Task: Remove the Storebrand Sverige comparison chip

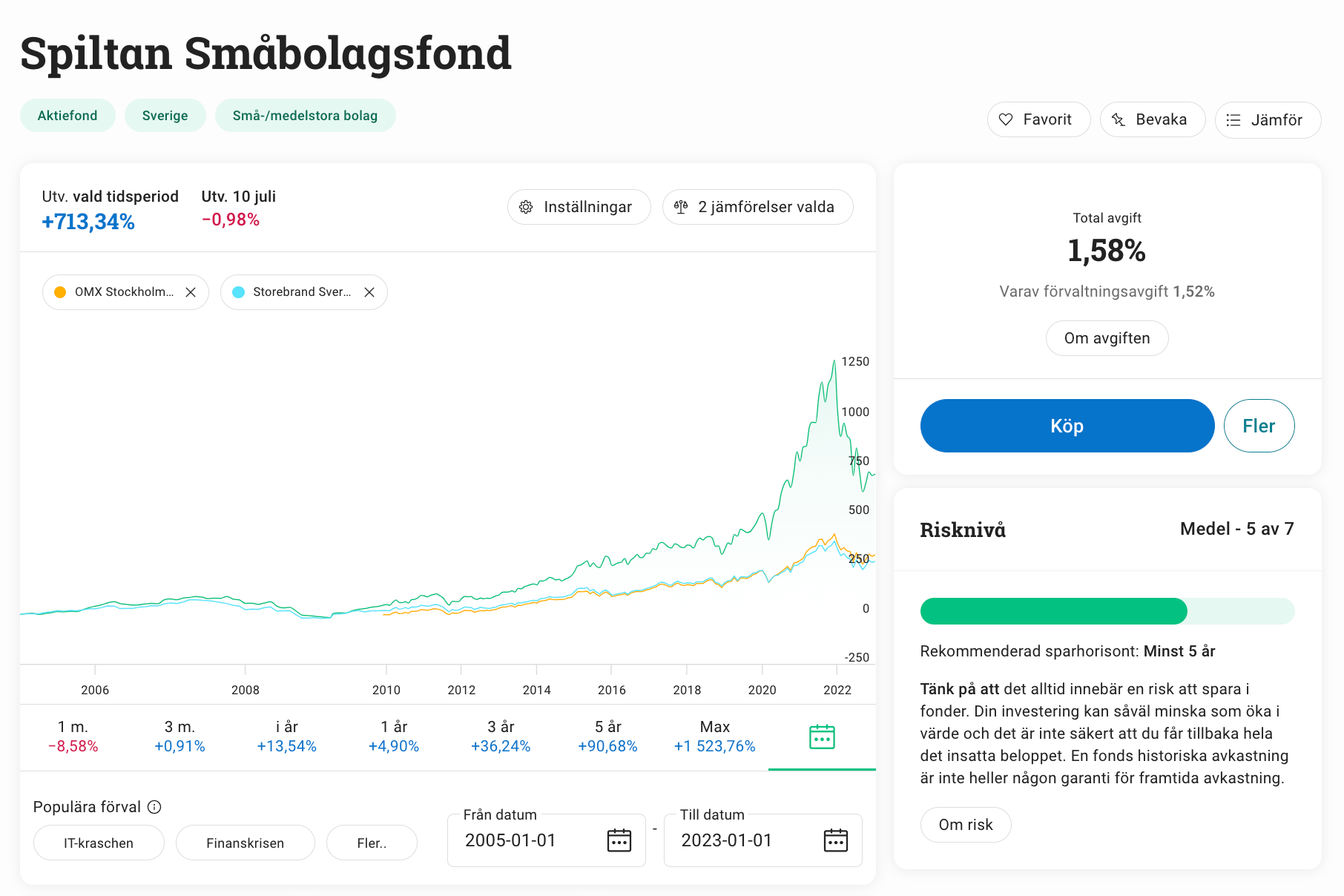Action: coord(369,292)
